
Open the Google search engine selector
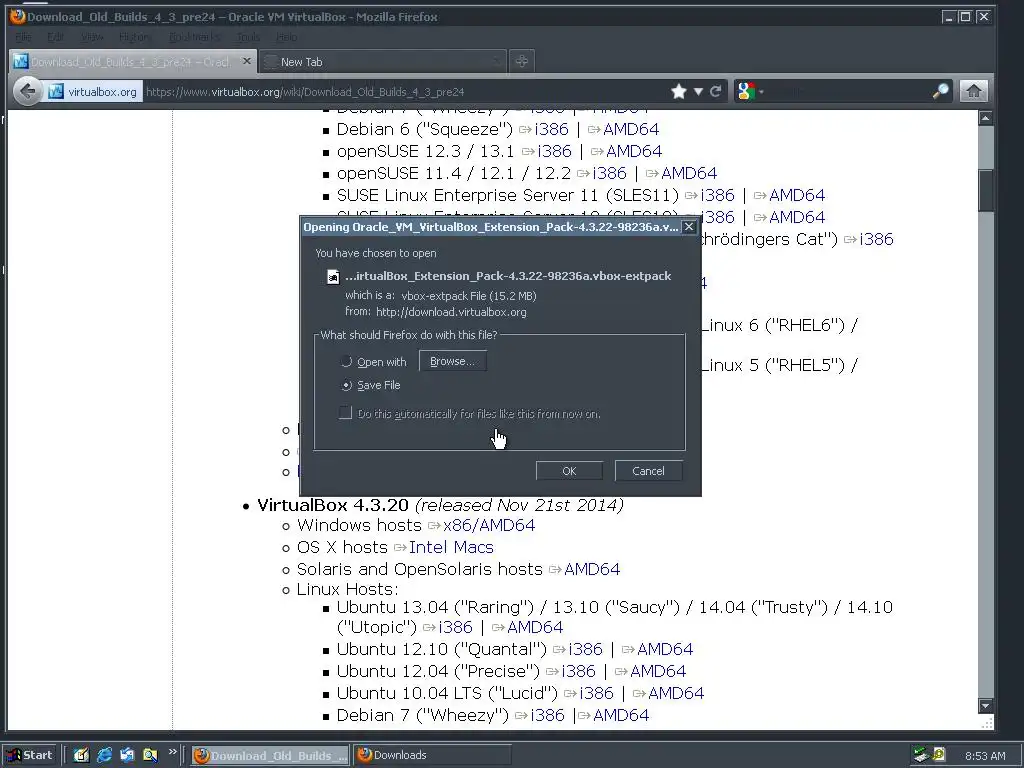click(x=748, y=91)
